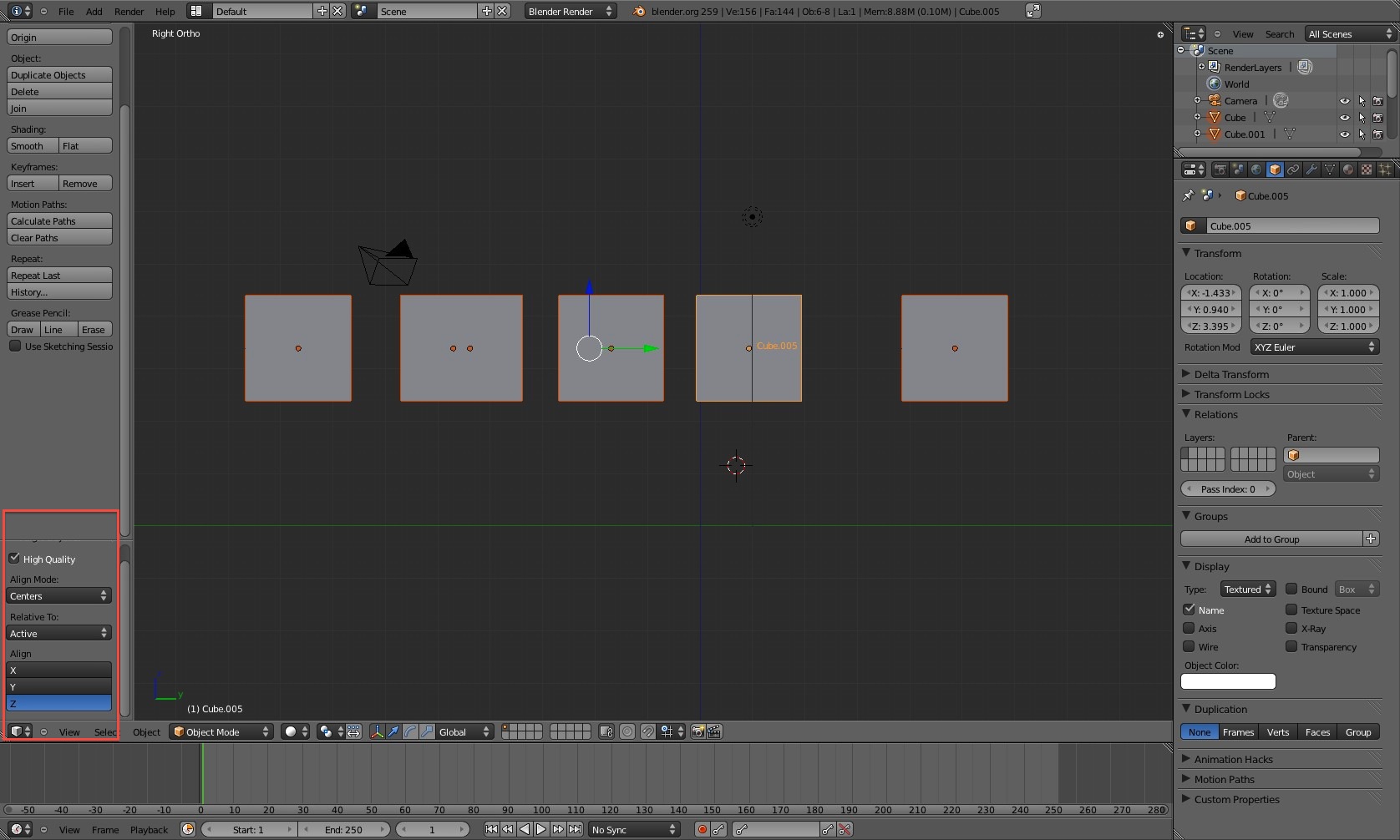Click the Add to Group button
Viewport: 1400px width, 840px height.
(x=1271, y=539)
